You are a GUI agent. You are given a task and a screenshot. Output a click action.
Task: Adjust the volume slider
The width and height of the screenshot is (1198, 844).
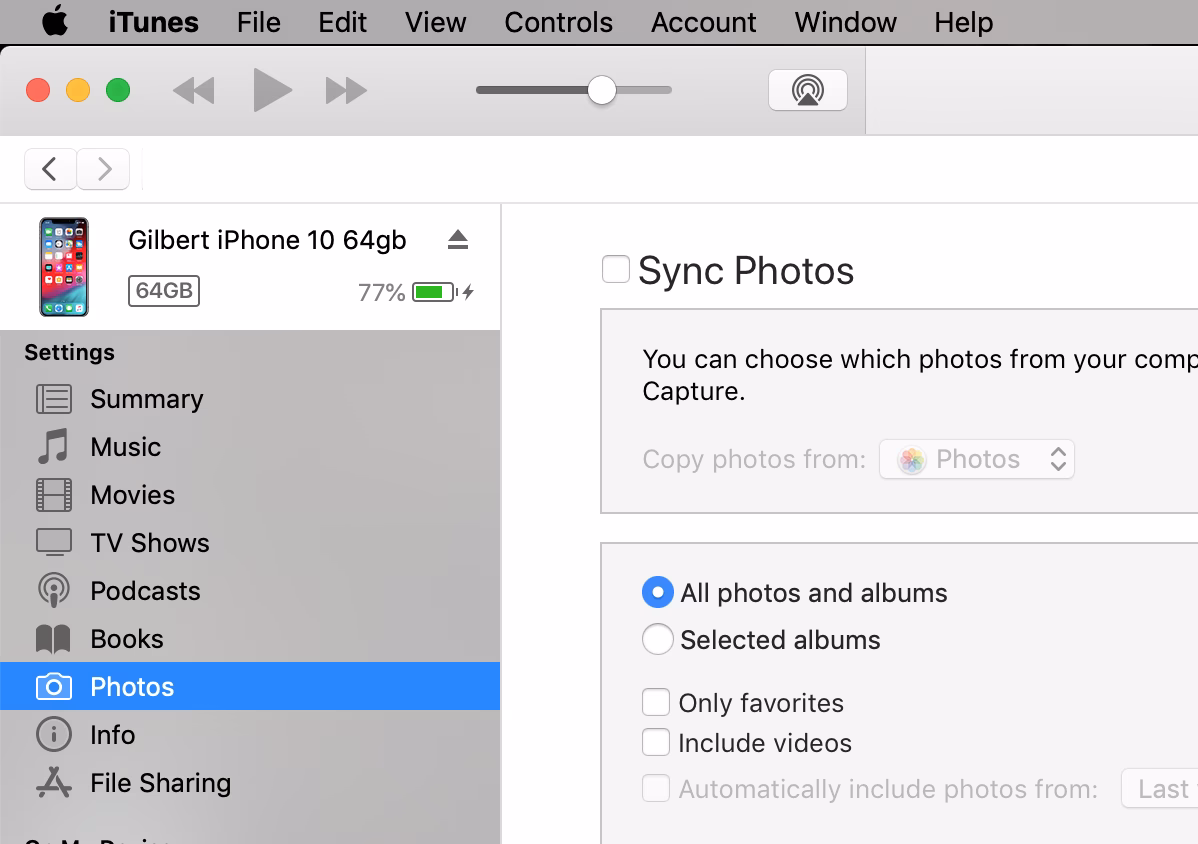[601, 90]
